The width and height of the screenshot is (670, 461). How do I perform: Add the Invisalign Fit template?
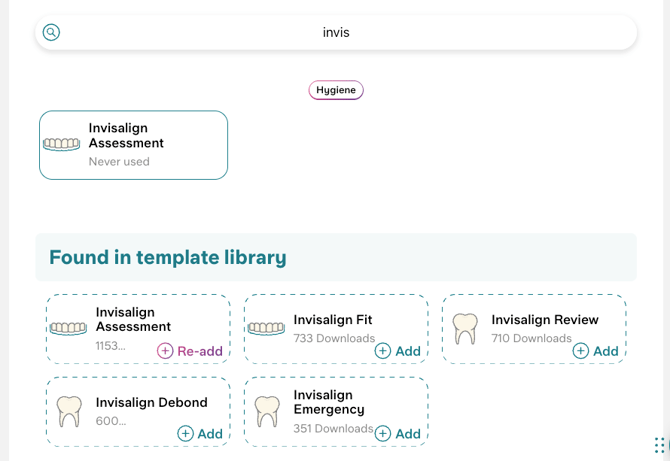point(398,351)
